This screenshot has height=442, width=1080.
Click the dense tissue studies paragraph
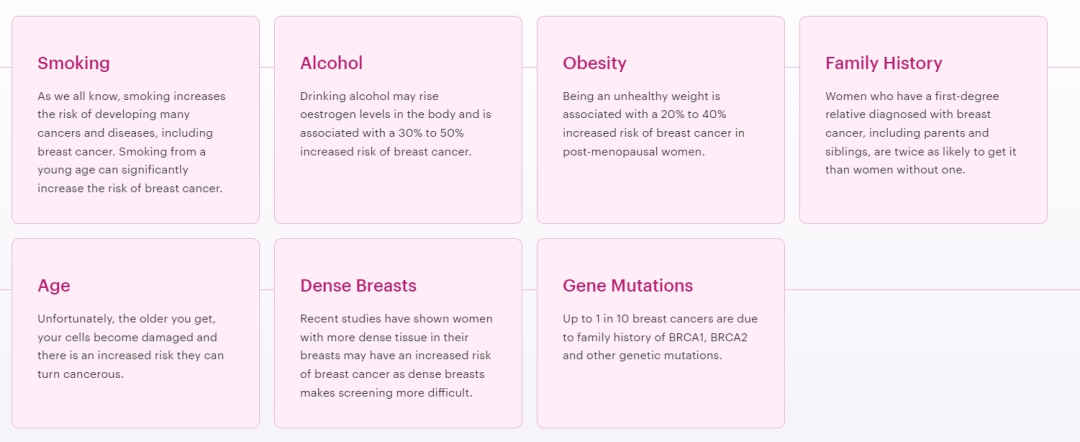396,356
